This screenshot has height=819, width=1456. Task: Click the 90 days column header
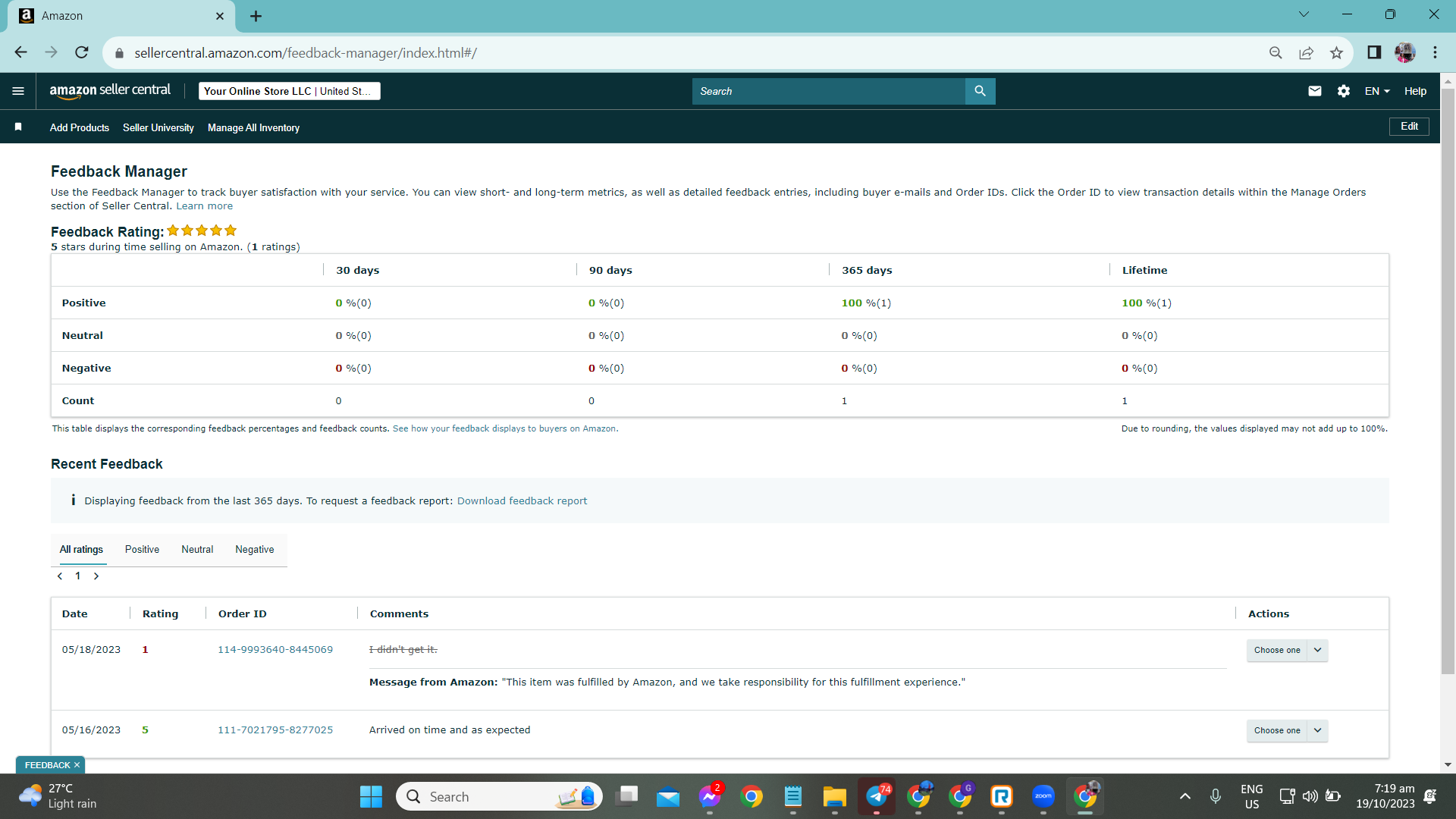[x=610, y=270]
